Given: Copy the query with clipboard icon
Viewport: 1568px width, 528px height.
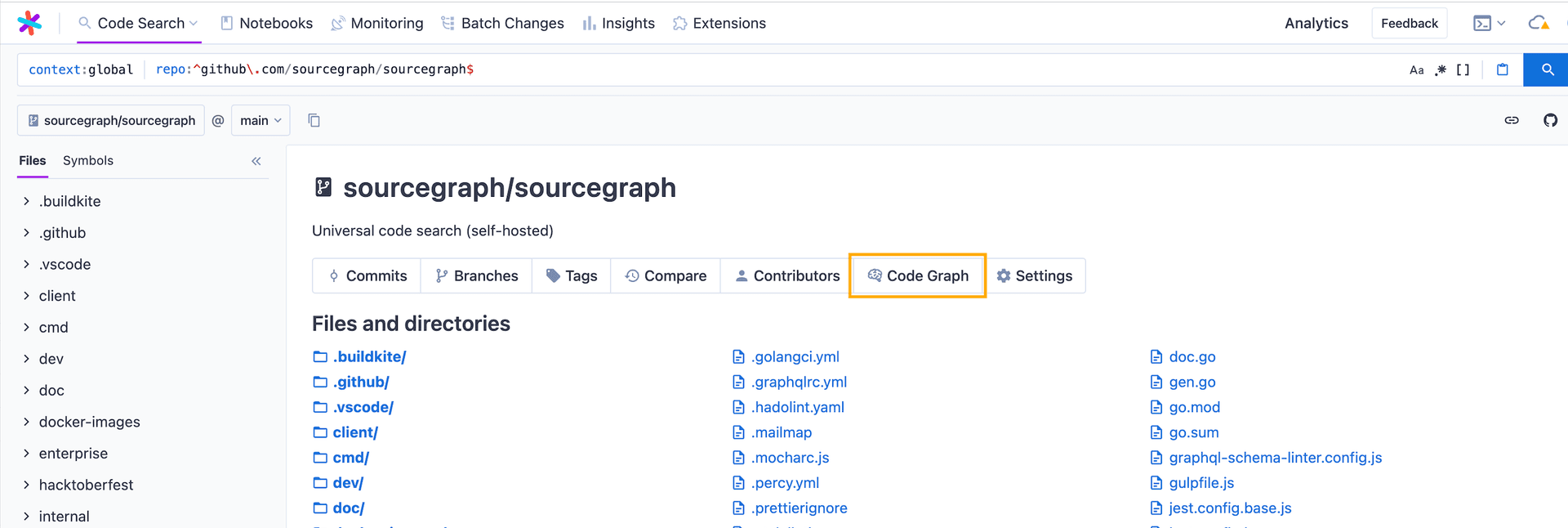Looking at the screenshot, I should point(1502,69).
